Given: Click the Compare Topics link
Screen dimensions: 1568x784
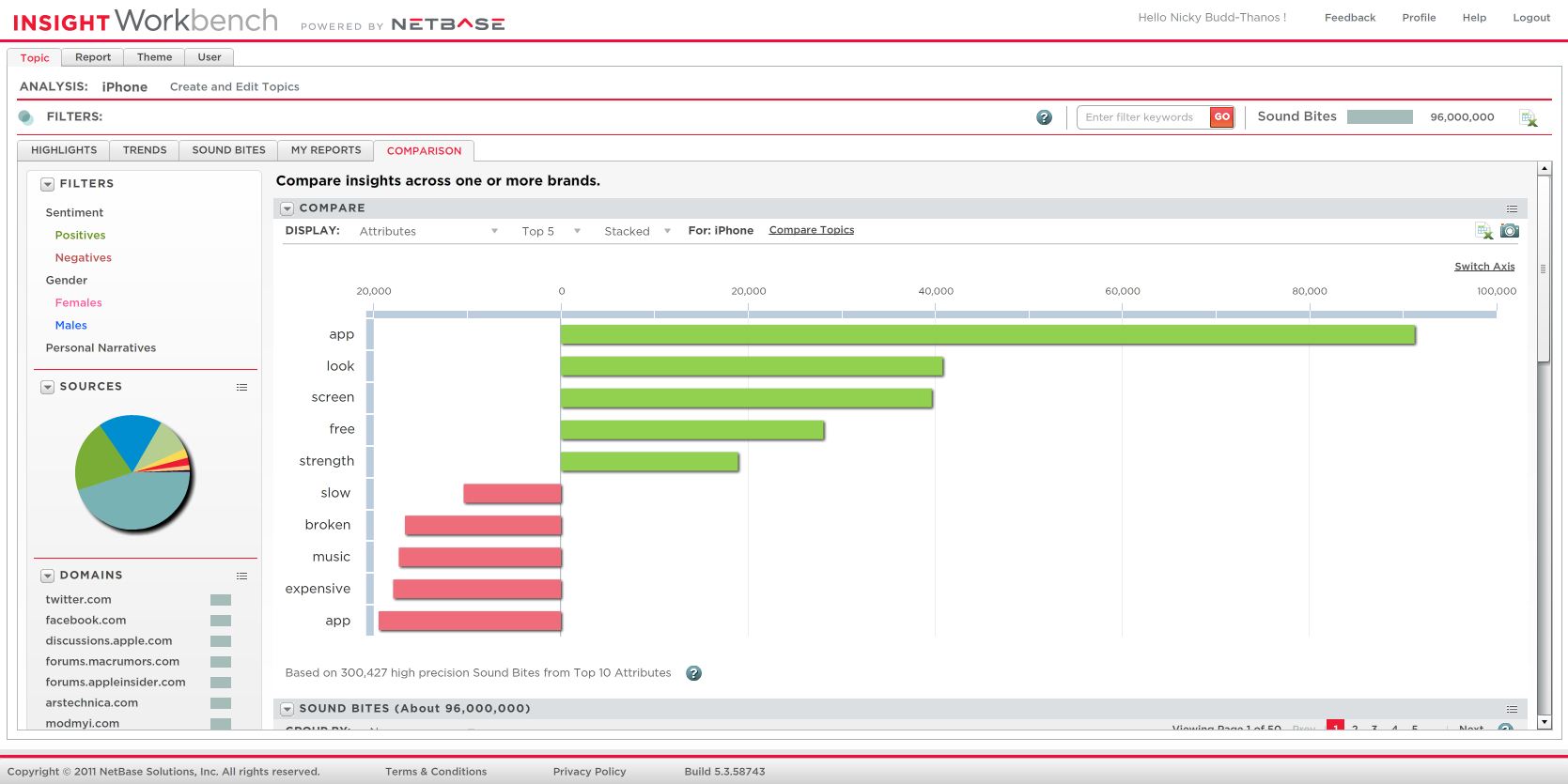Looking at the screenshot, I should 812,230.
